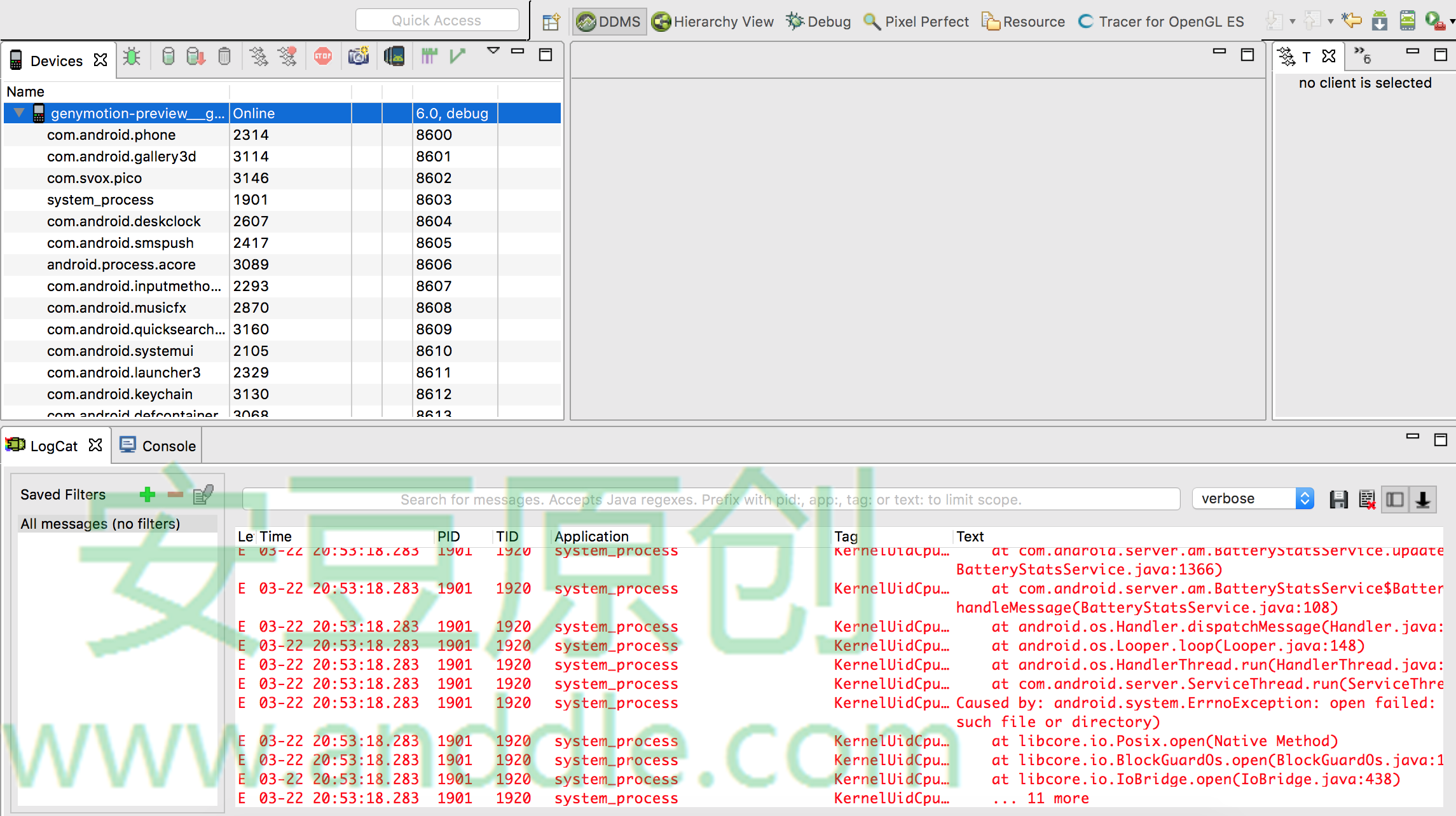
Task: Select com.android.systemui process row
Action: tap(120, 351)
